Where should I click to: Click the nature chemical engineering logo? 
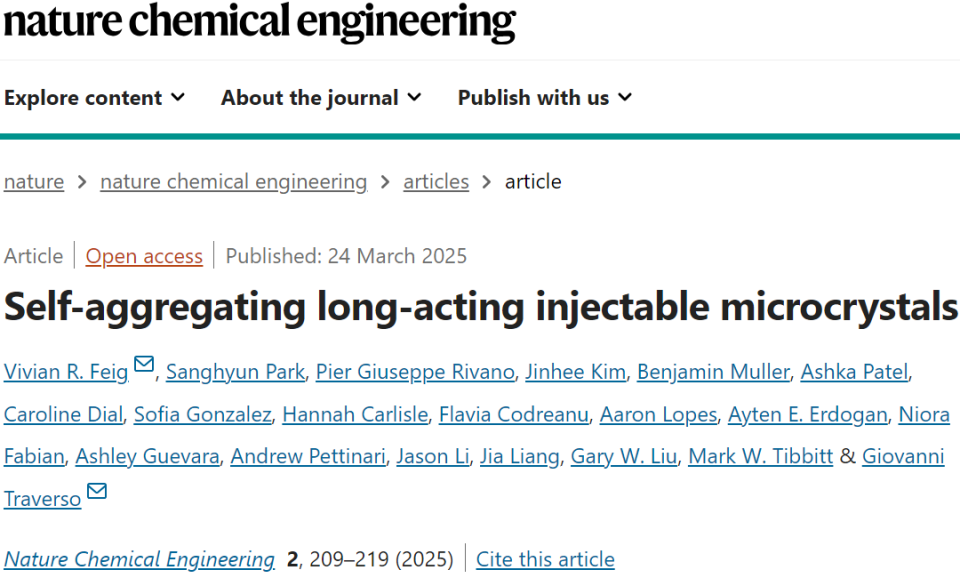[x=259, y=22]
